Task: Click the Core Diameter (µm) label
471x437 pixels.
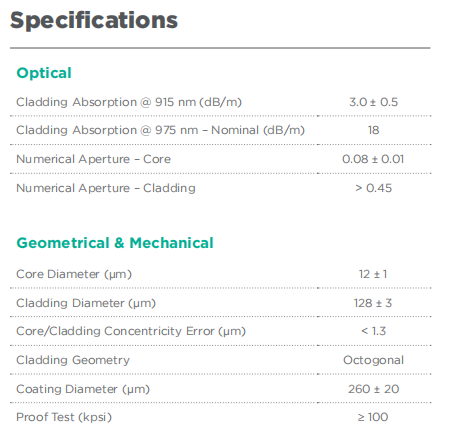Action: pyautogui.click(x=74, y=274)
